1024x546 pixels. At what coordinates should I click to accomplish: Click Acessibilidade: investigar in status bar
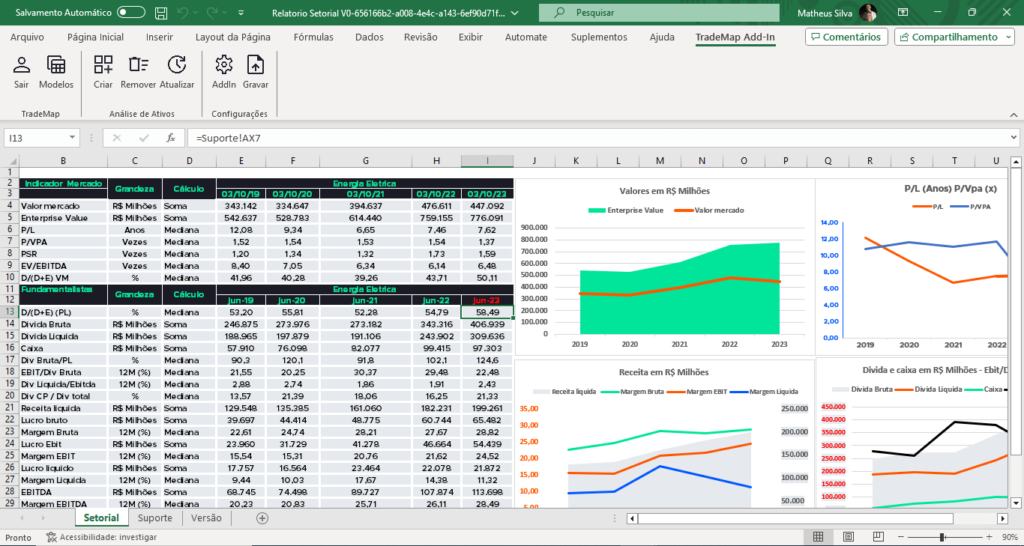(x=101, y=538)
